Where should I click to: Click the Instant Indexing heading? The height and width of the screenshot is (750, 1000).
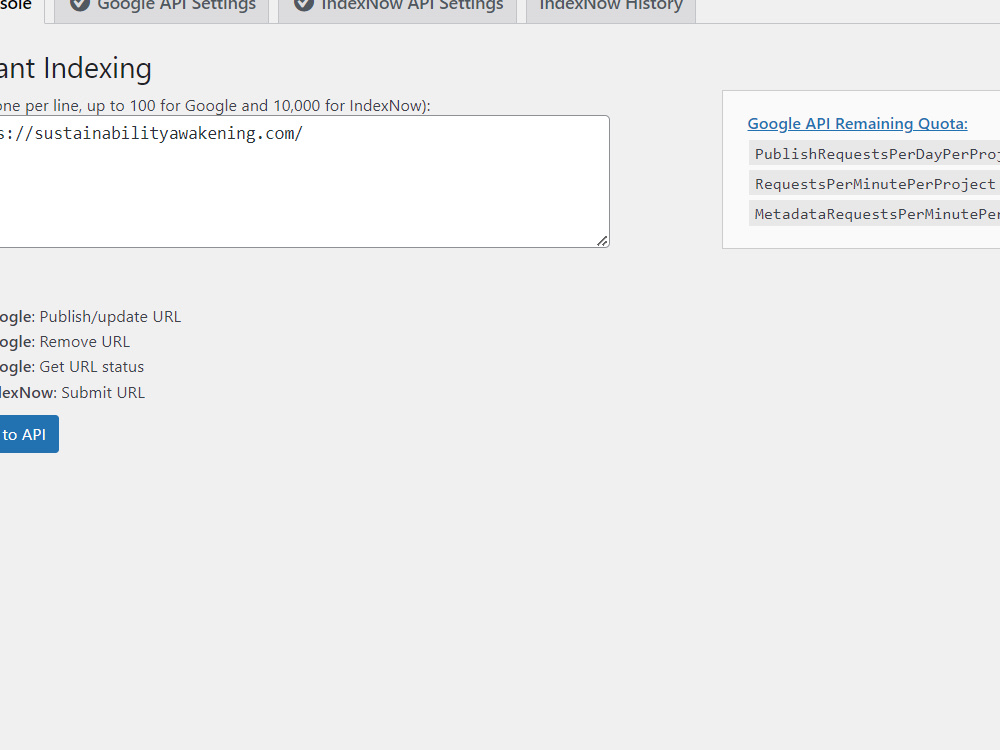coord(75,68)
